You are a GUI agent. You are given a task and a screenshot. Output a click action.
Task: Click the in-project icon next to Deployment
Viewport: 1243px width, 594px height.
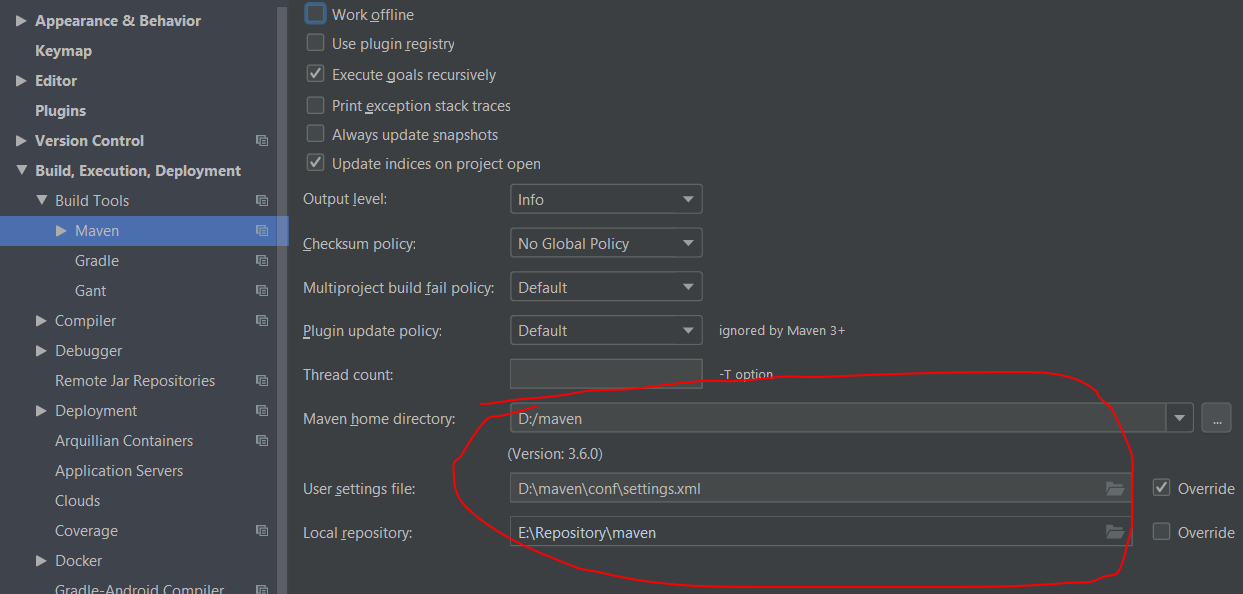[262, 410]
